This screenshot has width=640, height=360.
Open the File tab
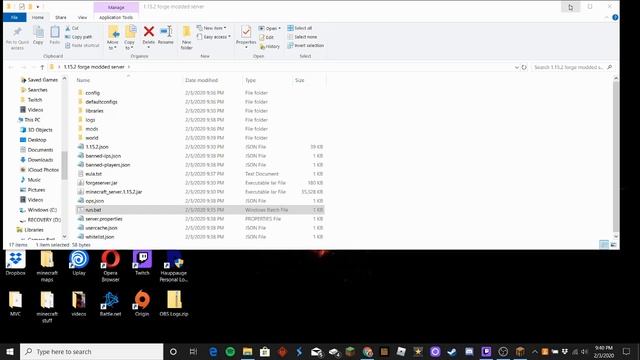(x=14, y=17)
